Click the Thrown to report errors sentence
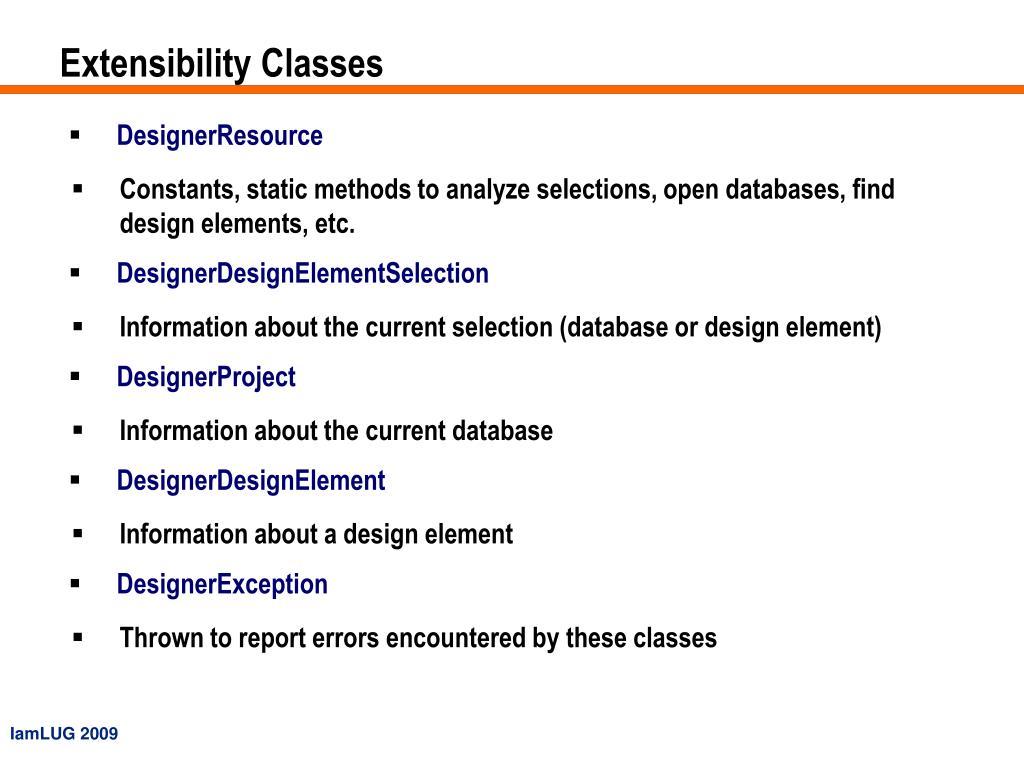This screenshot has height=768, width=1024. point(418,638)
